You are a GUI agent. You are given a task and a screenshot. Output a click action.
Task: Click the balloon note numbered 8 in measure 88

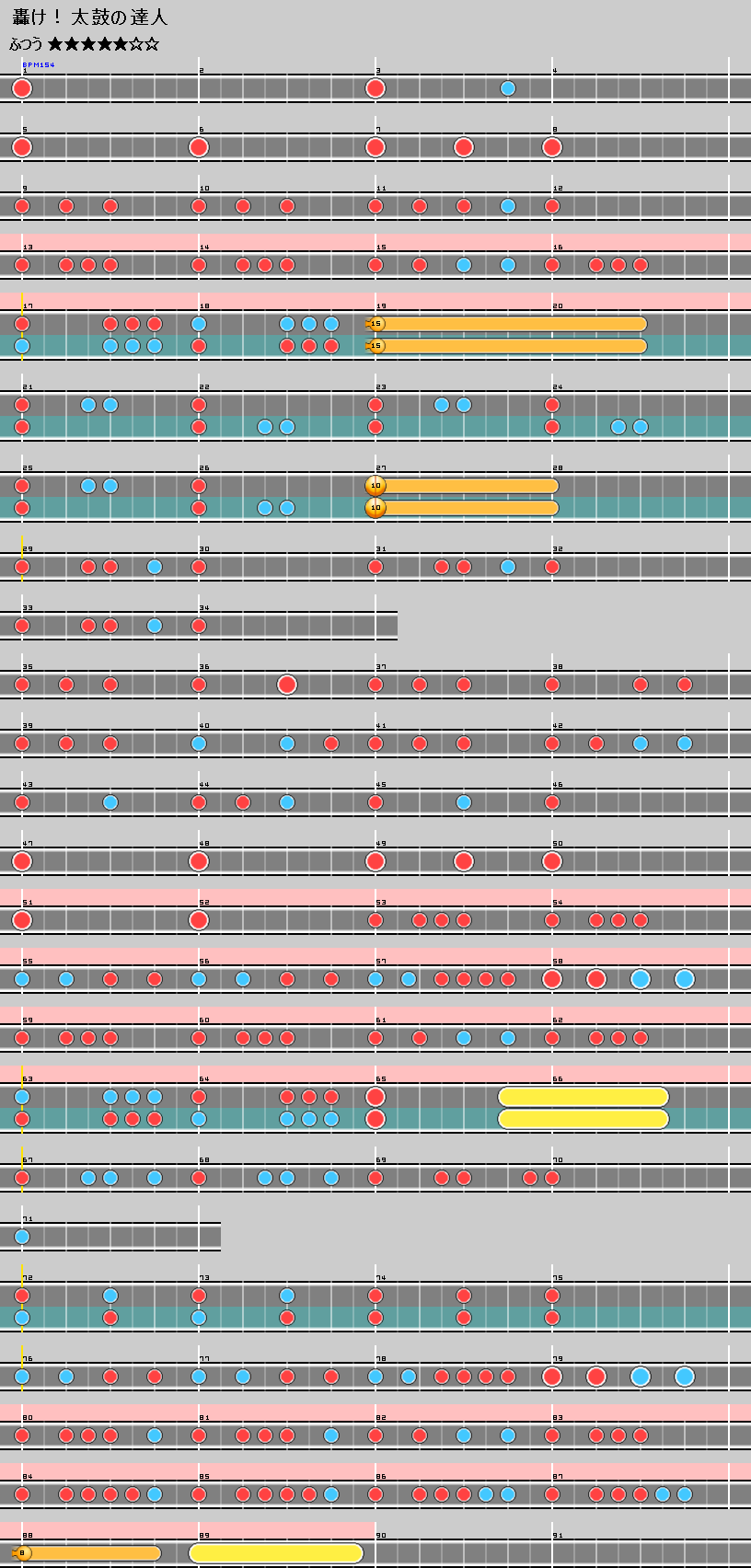[22, 1553]
